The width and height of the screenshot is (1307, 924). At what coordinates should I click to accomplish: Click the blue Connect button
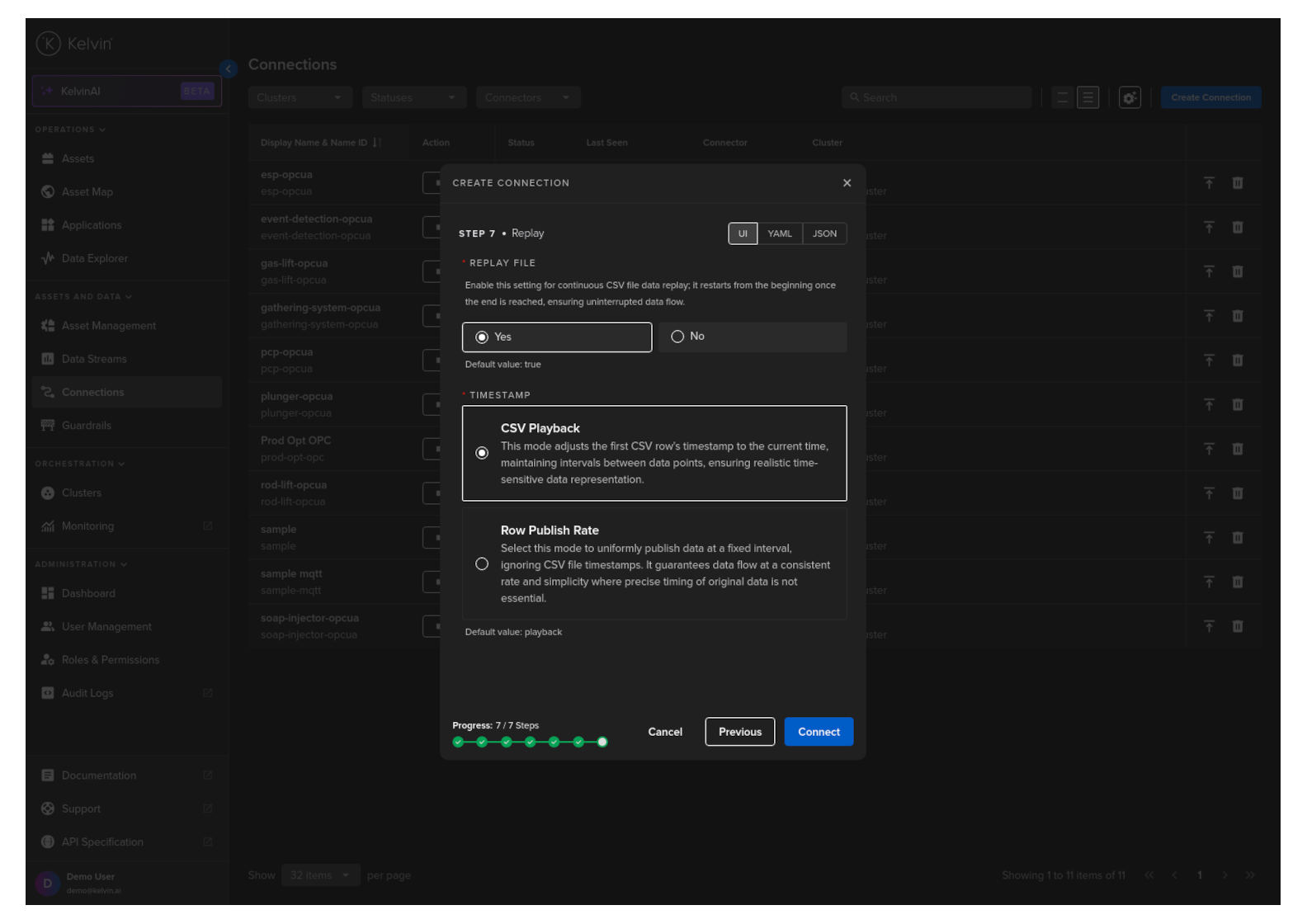click(x=818, y=732)
